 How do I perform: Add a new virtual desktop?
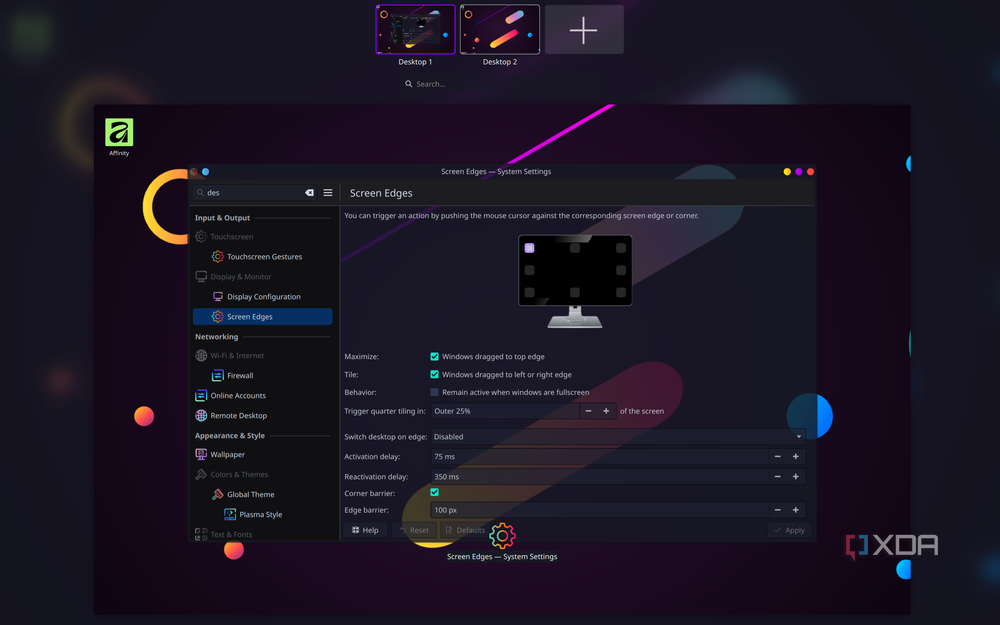pyautogui.click(x=584, y=29)
